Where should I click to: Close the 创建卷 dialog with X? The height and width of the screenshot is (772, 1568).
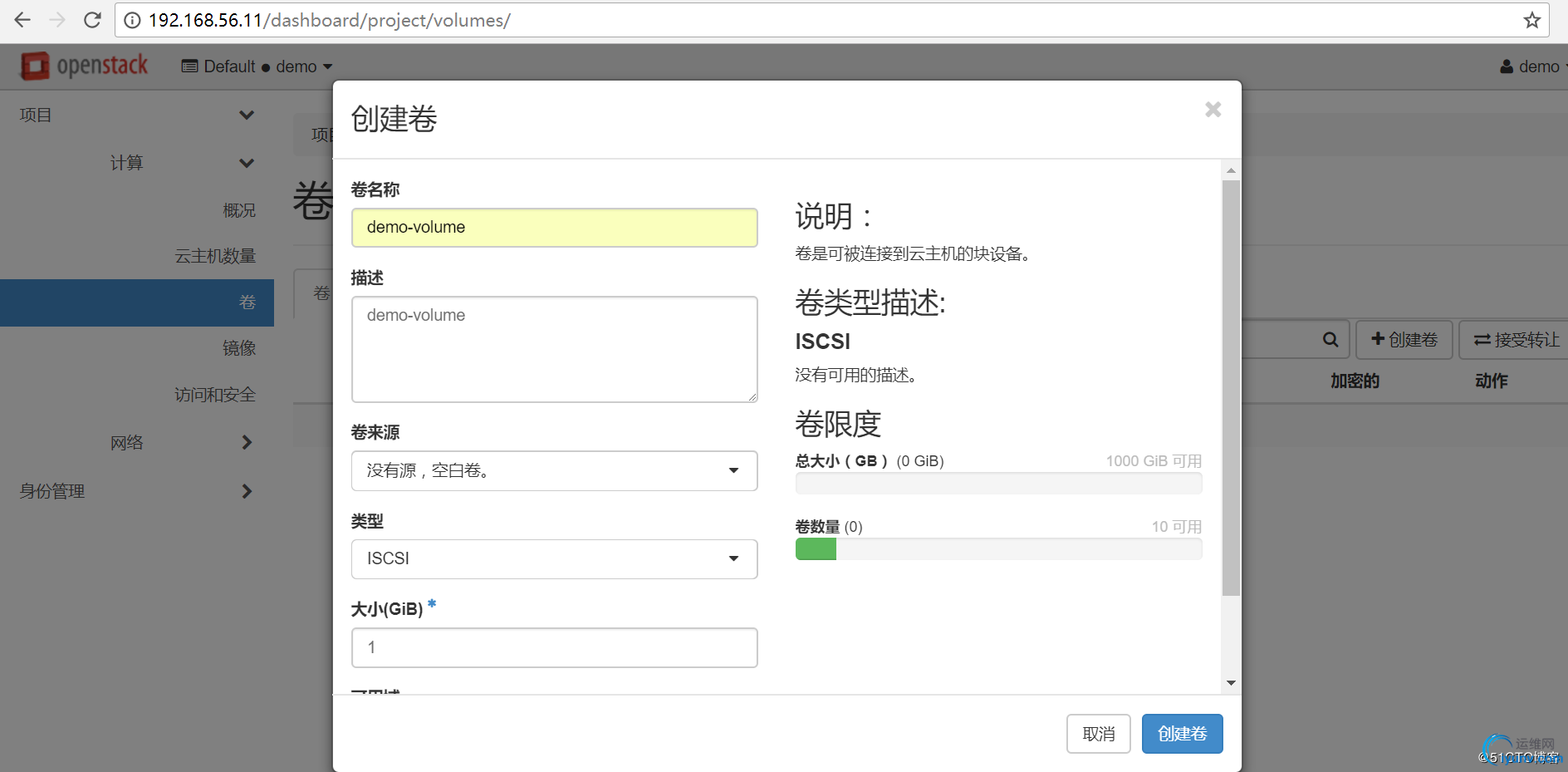pyautogui.click(x=1213, y=110)
